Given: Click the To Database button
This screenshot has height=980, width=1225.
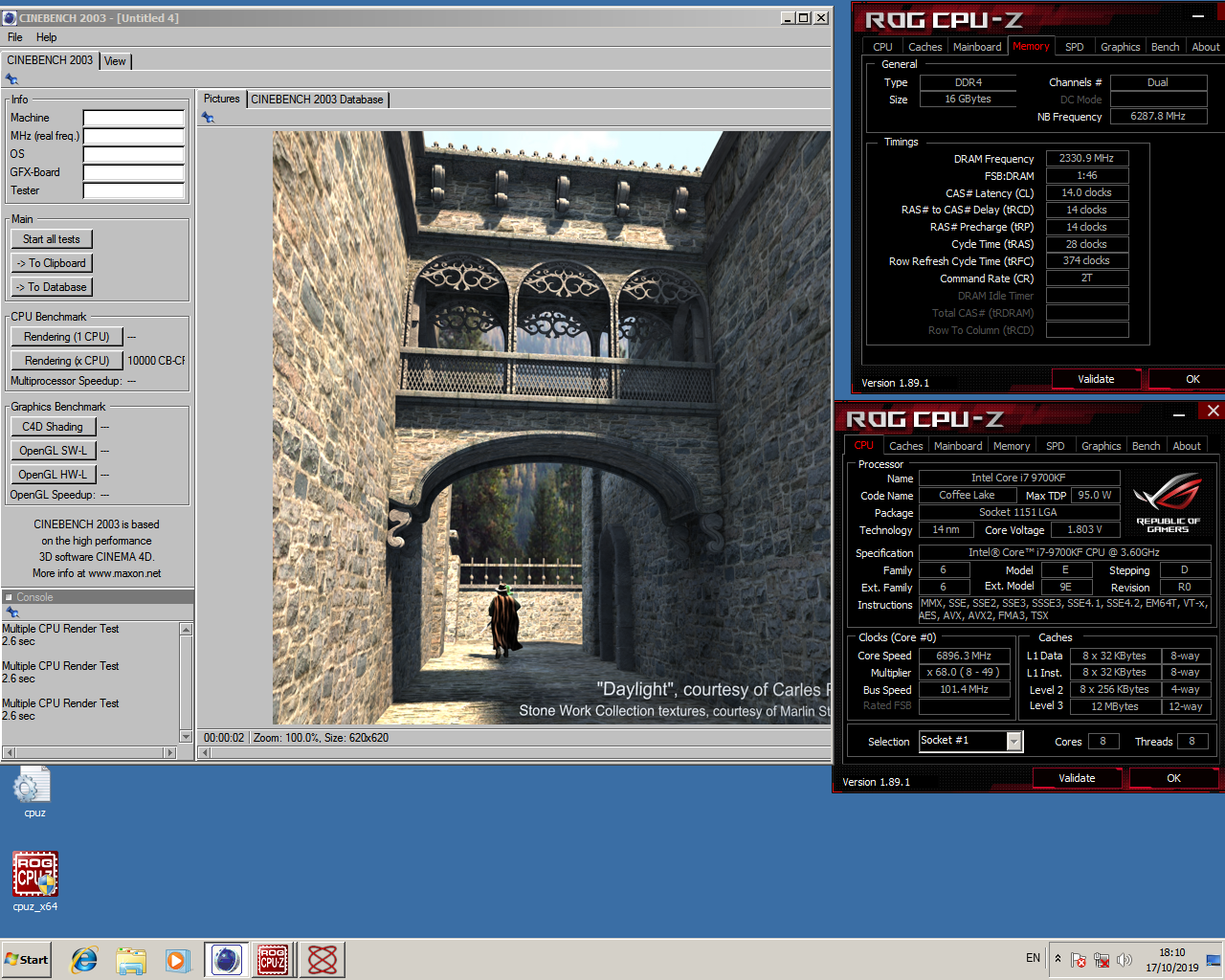Looking at the screenshot, I should point(52,287).
